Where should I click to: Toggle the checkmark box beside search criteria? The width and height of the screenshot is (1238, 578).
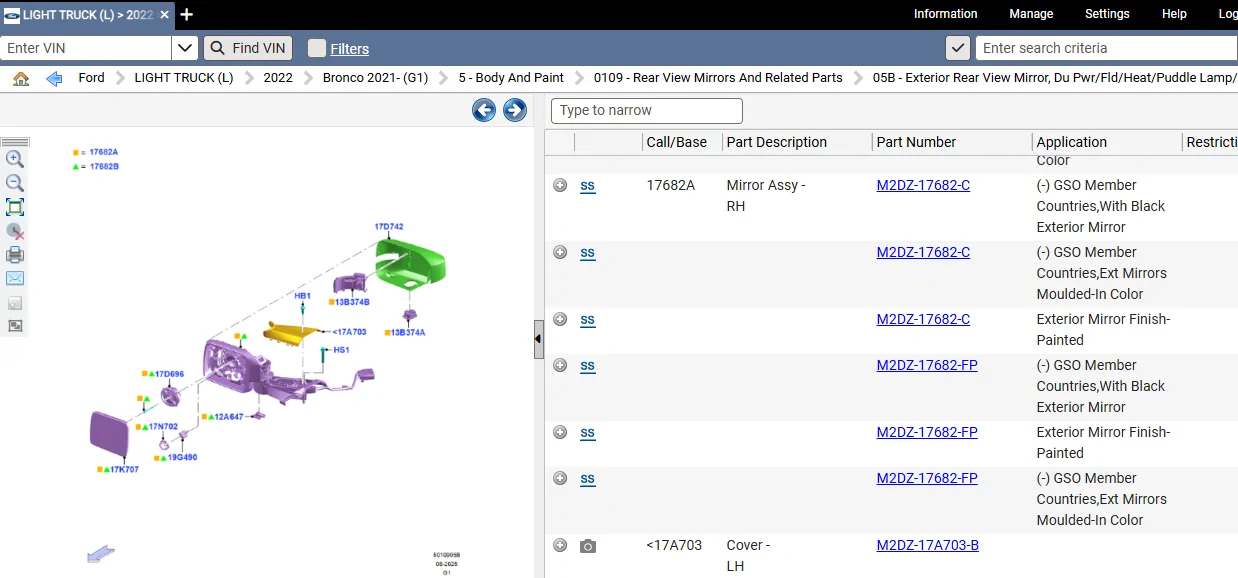[x=958, y=48]
